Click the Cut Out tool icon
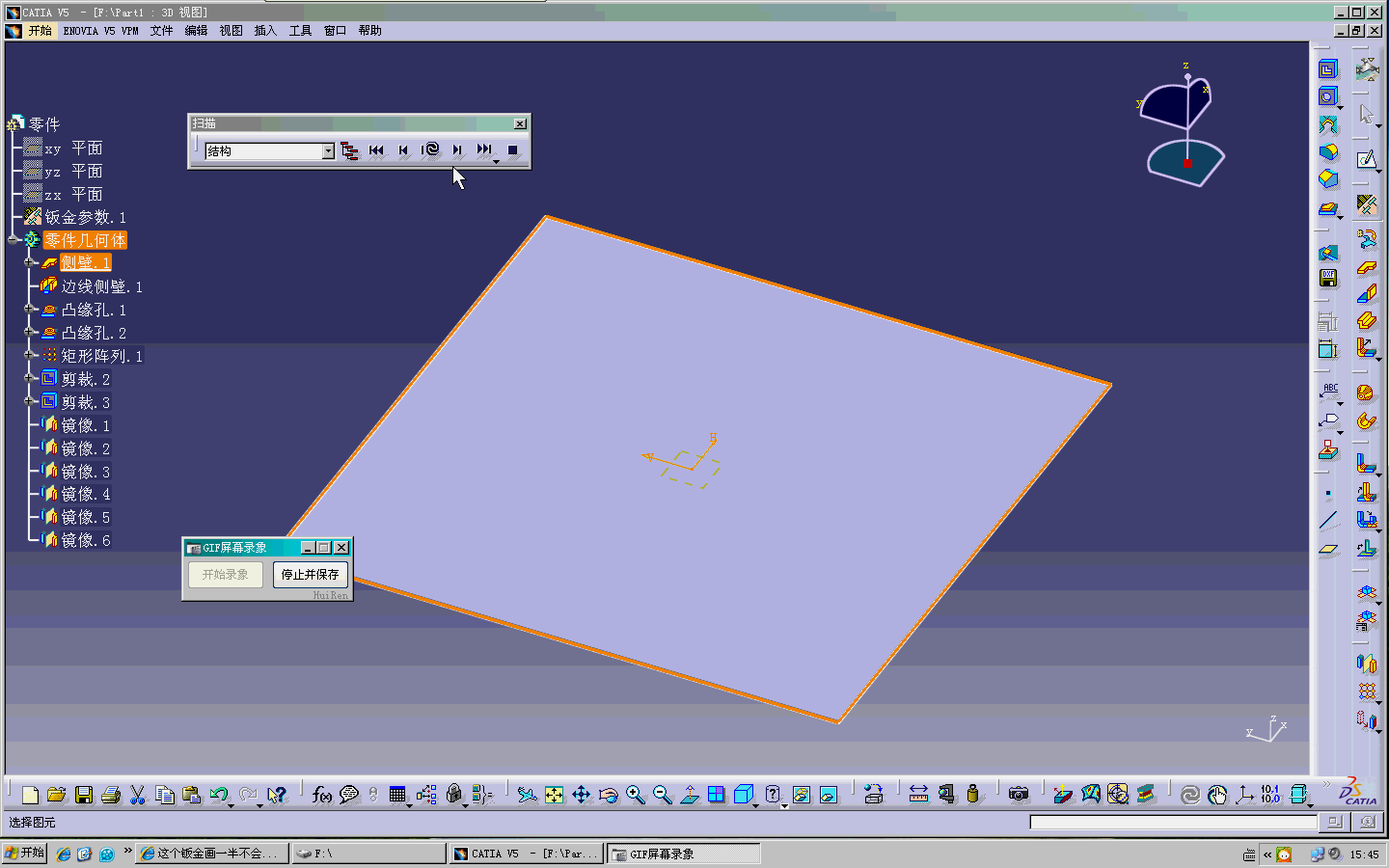1389x868 pixels. (x=1328, y=69)
